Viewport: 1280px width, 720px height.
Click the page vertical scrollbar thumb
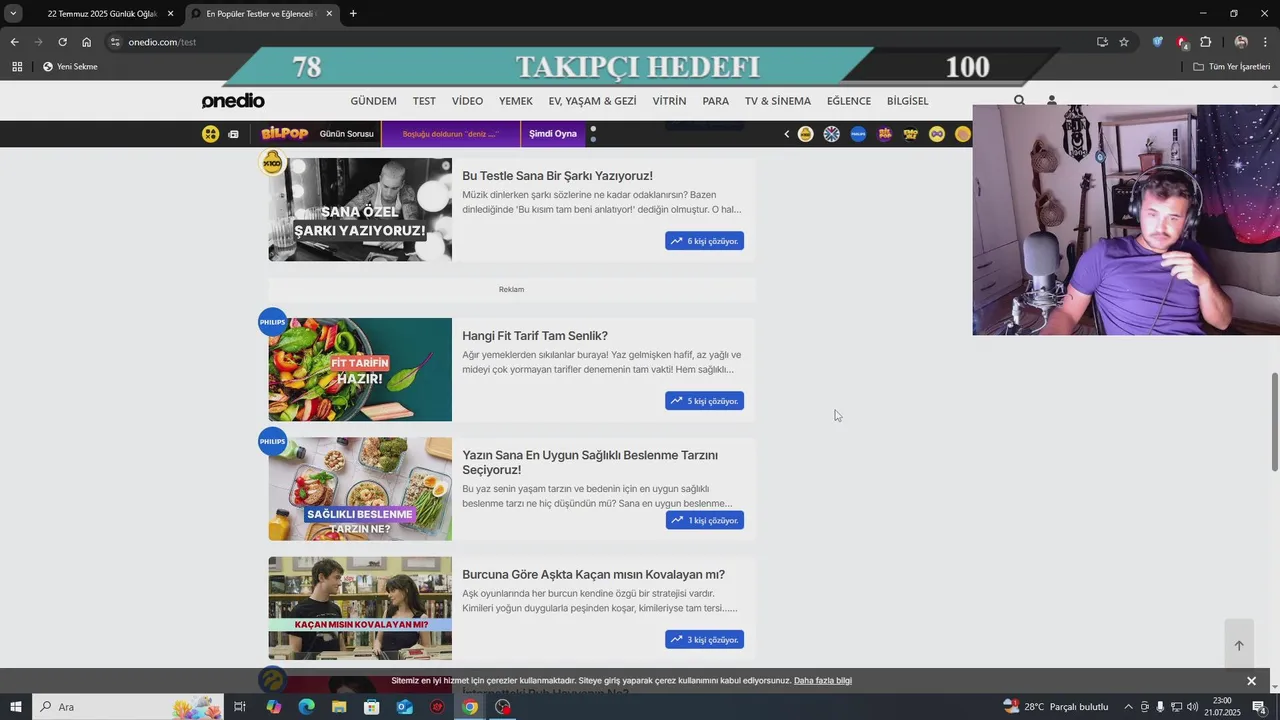1274,421
